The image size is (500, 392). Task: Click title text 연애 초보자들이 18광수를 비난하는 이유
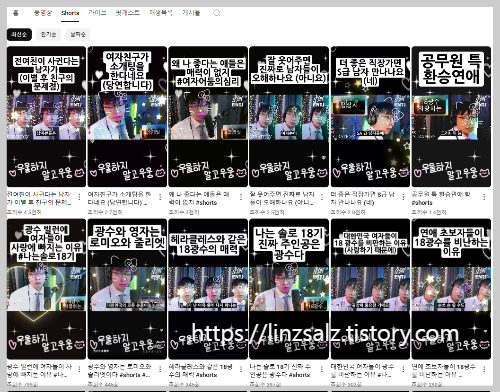click(x=443, y=371)
